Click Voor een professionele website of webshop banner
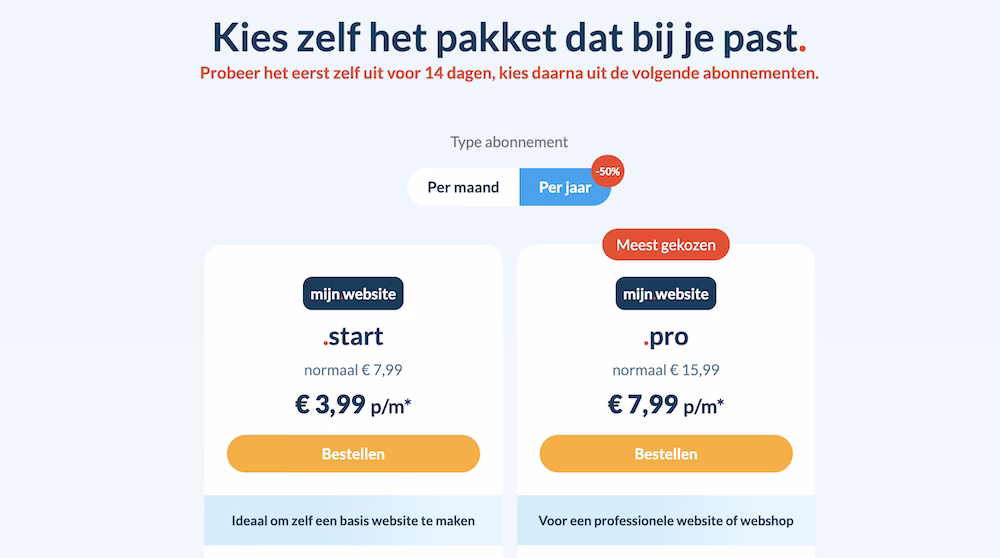 point(666,520)
